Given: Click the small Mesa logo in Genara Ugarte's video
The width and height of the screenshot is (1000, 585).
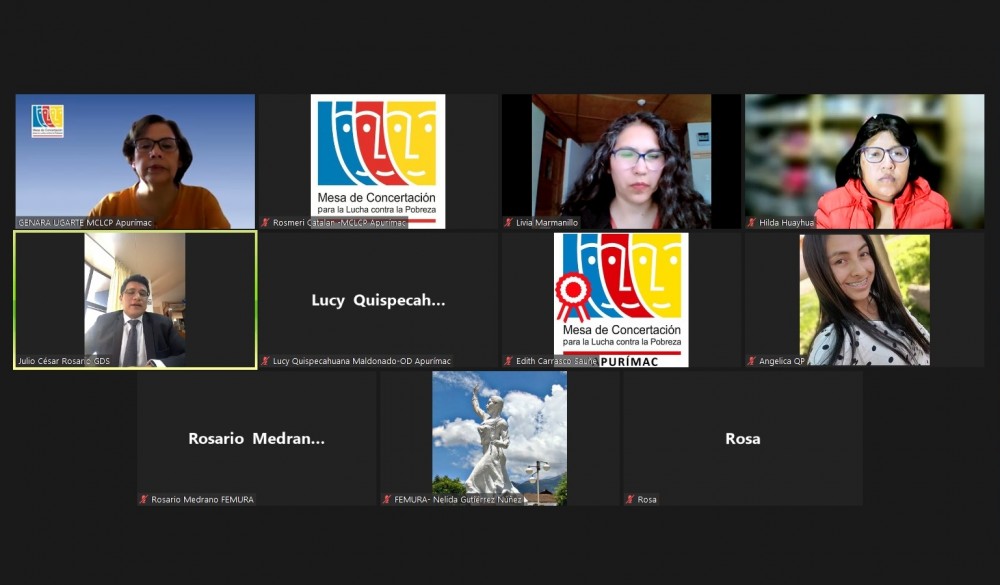Looking at the screenshot, I should point(47,120).
